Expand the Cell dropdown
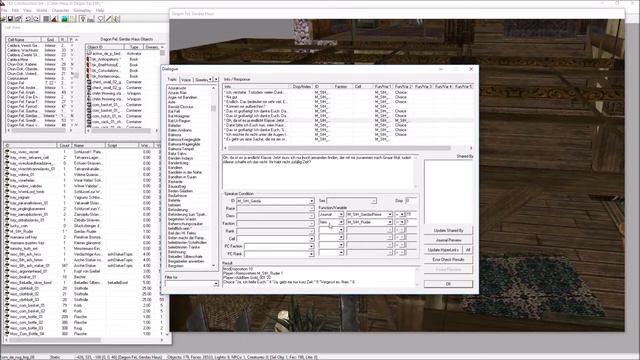This screenshot has height=360, width=640. coord(311,238)
